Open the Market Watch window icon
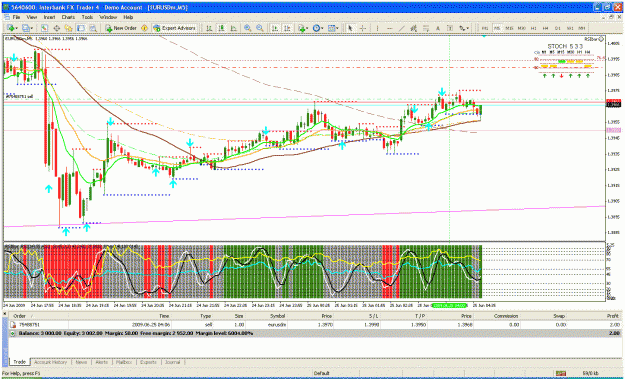This screenshot has width=625, height=379. [x=44, y=28]
